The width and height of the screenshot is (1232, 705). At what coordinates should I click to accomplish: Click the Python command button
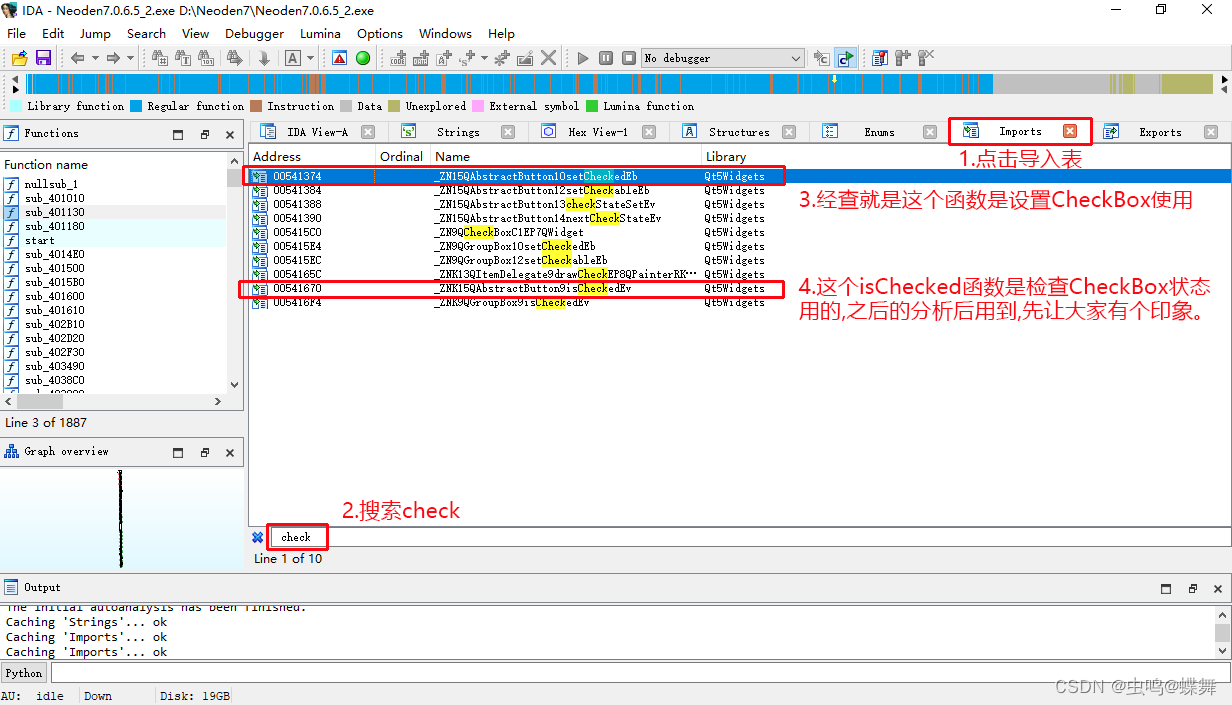(x=25, y=673)
